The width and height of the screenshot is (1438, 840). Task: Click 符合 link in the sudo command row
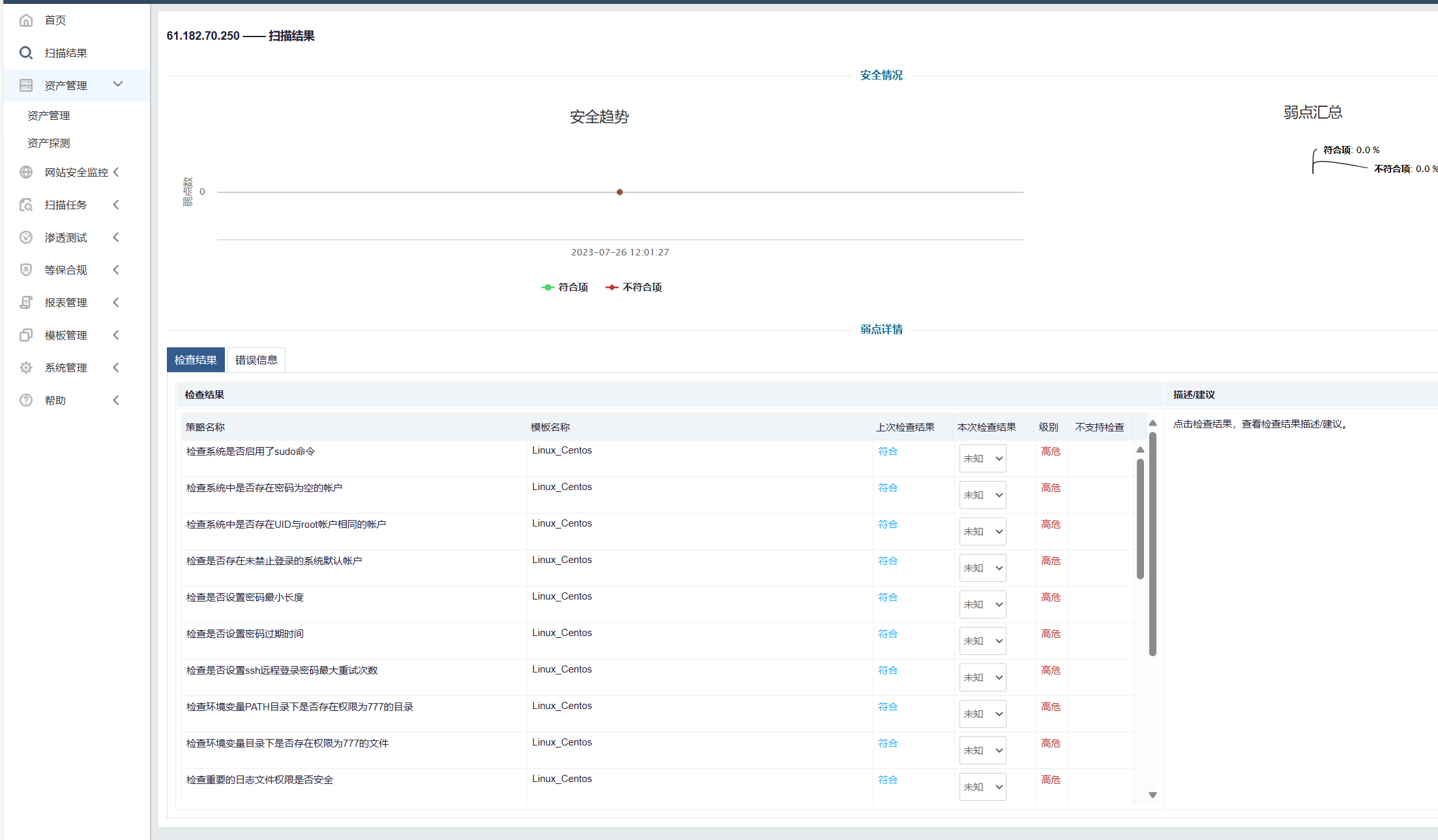[x=888, y=451]
